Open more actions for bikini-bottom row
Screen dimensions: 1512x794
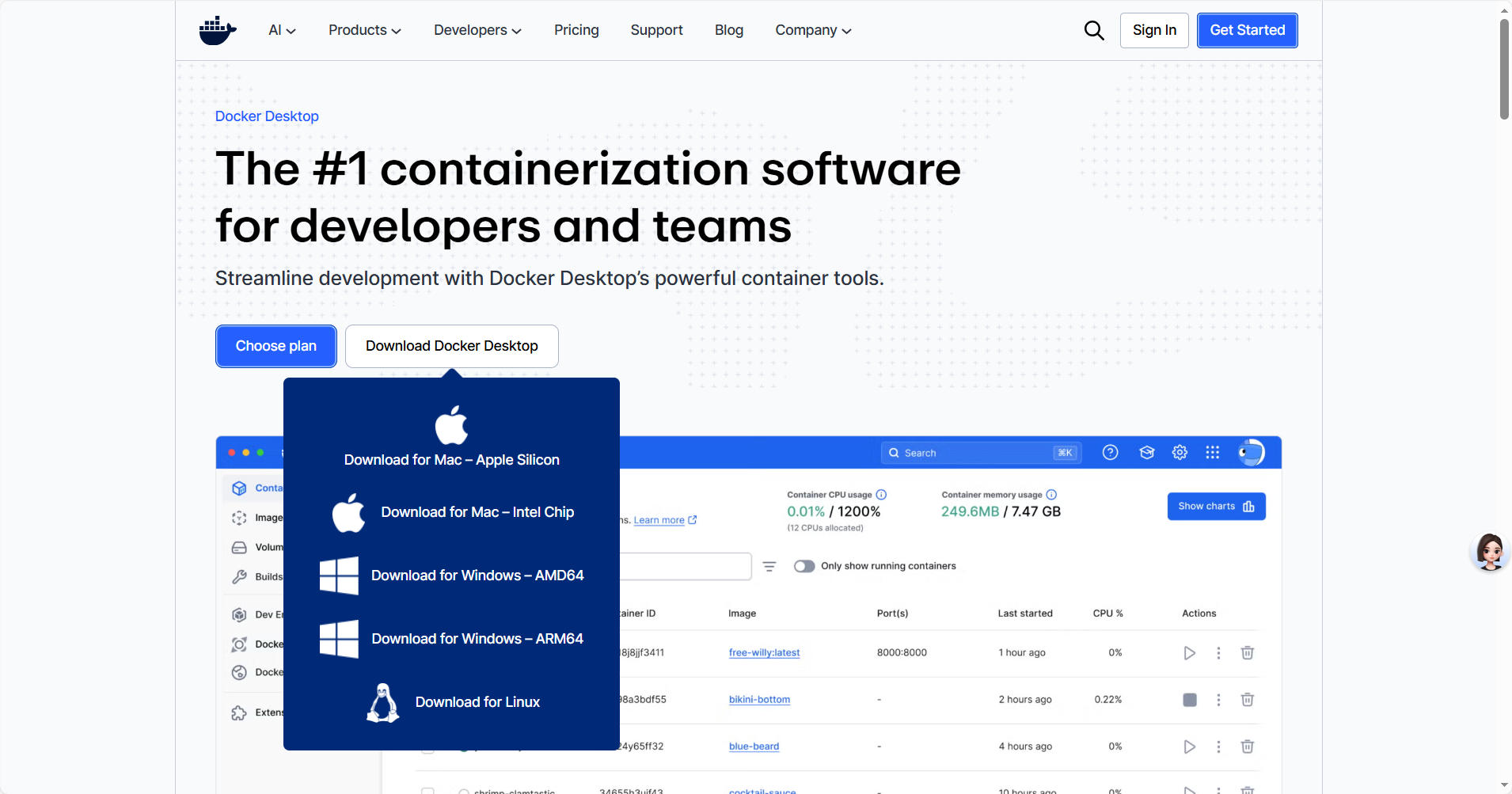1218,700
